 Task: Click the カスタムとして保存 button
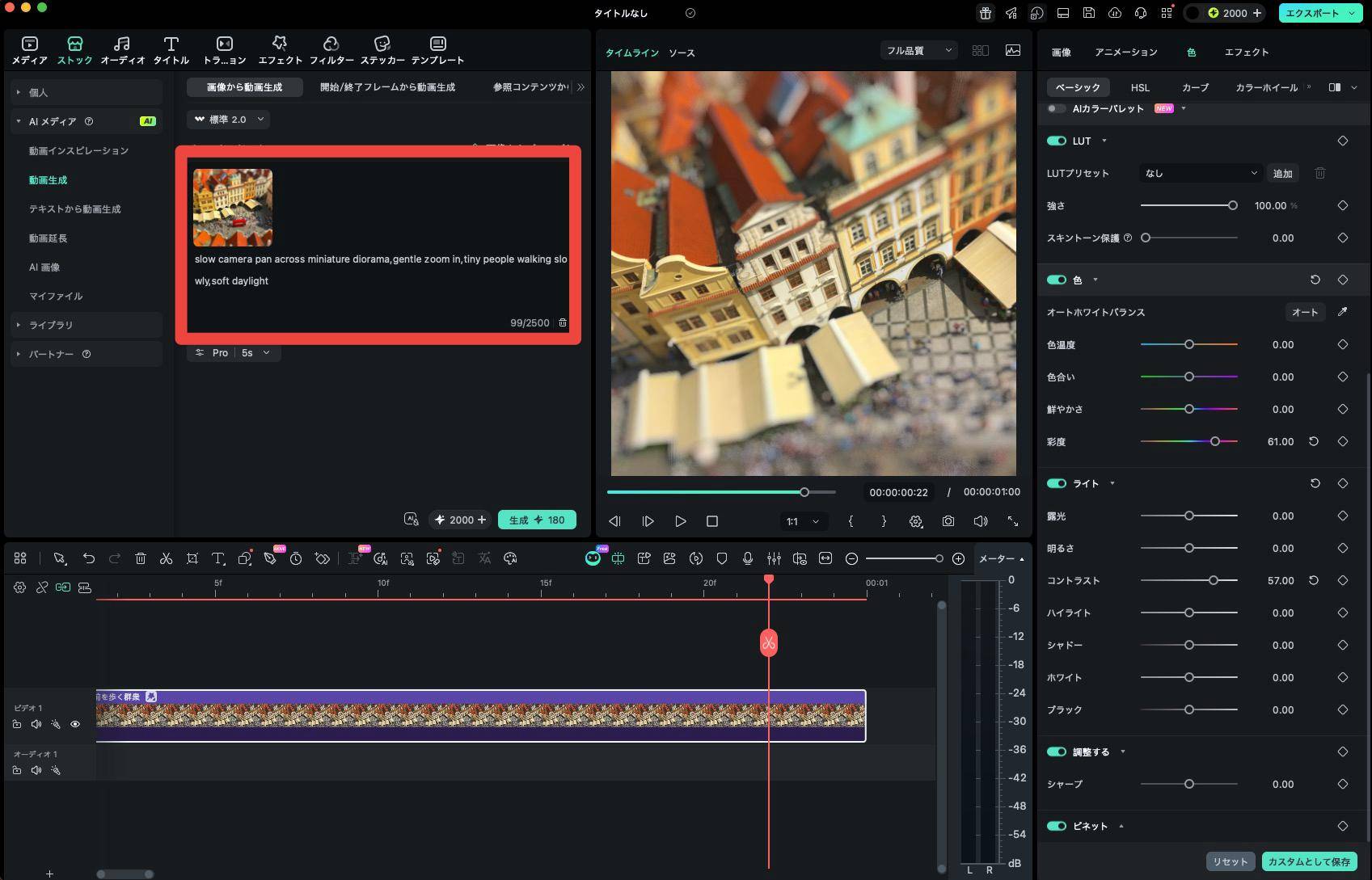click(x=1309, y=861)
